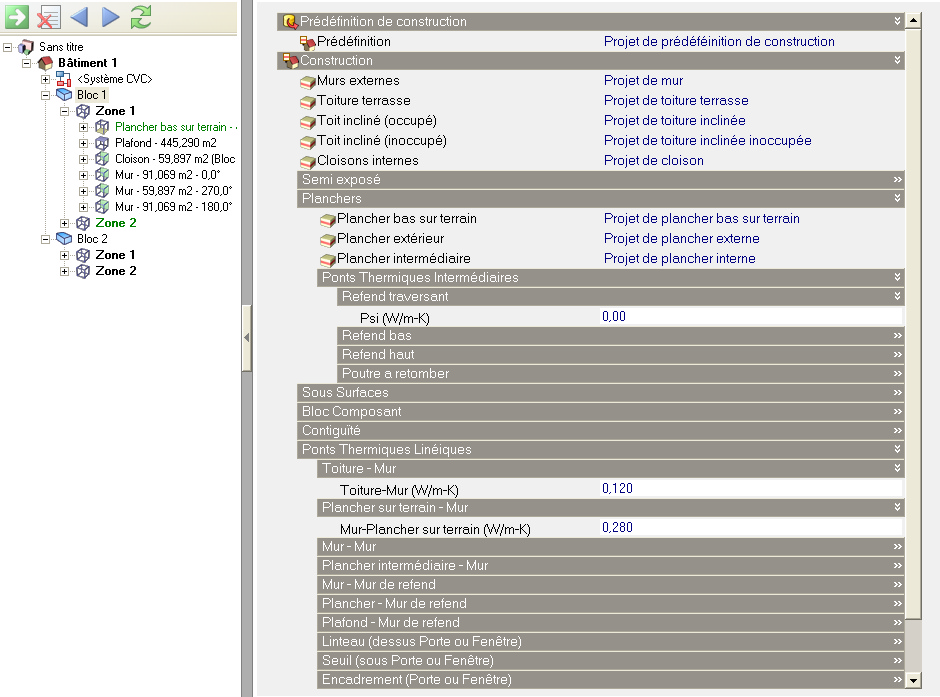Click the Bloc 2 block icon
Viewport: 940px width, 697px height.
point(64,239)
